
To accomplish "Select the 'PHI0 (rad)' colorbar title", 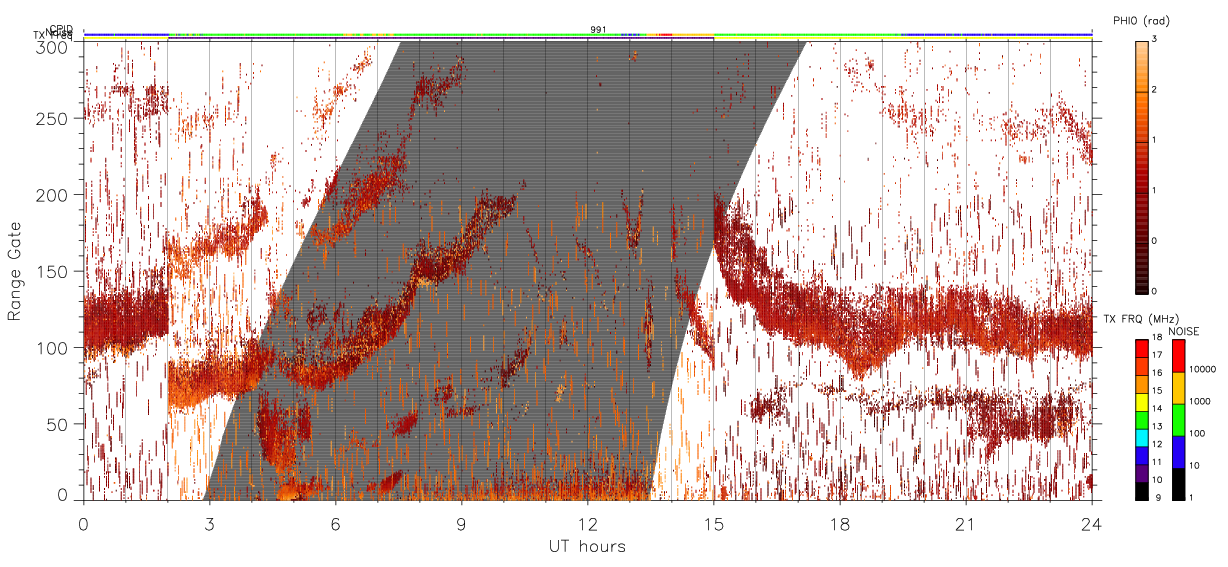I will click(1139, 20).
